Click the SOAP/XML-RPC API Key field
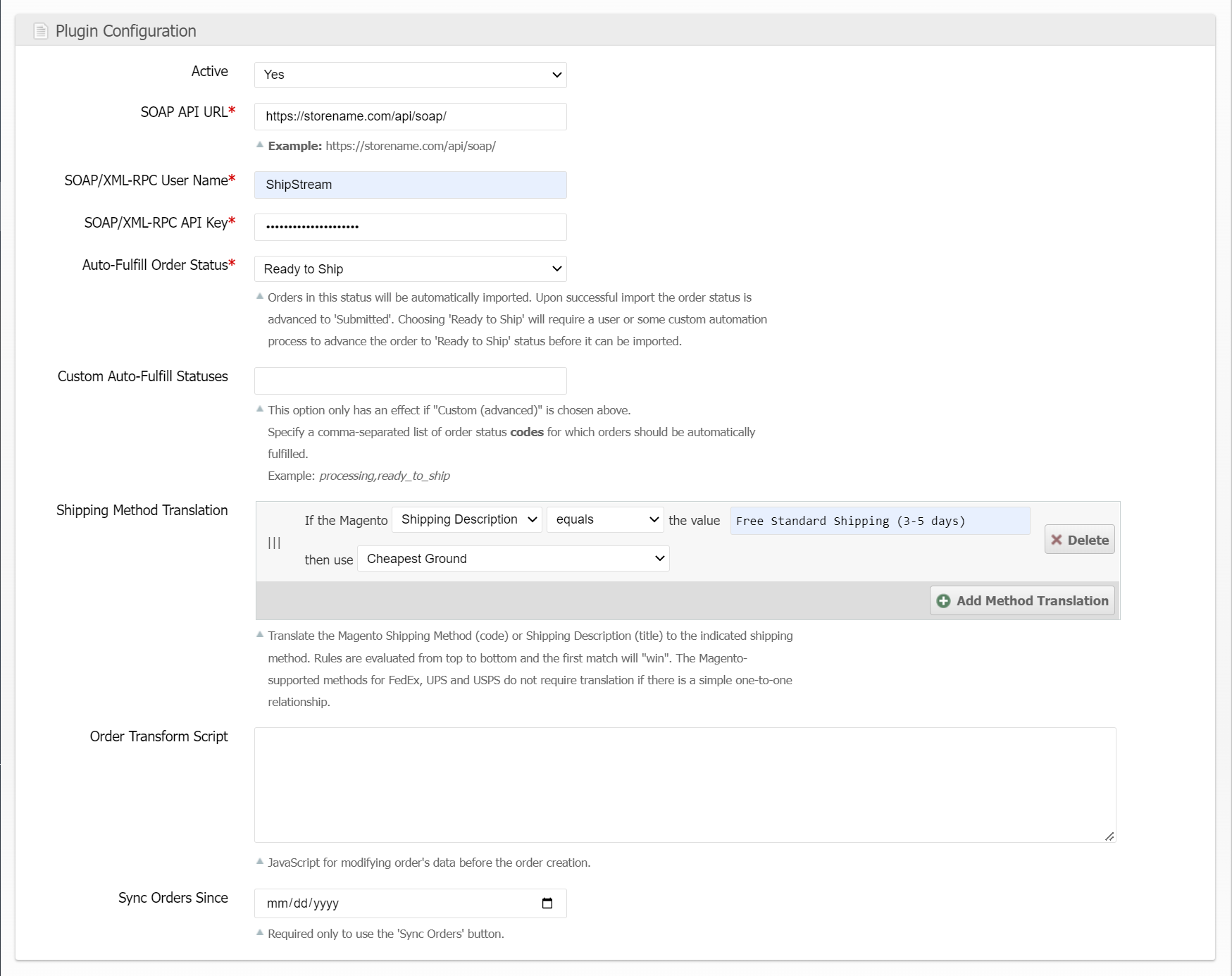1232x976 pixels. pos(410,227)
